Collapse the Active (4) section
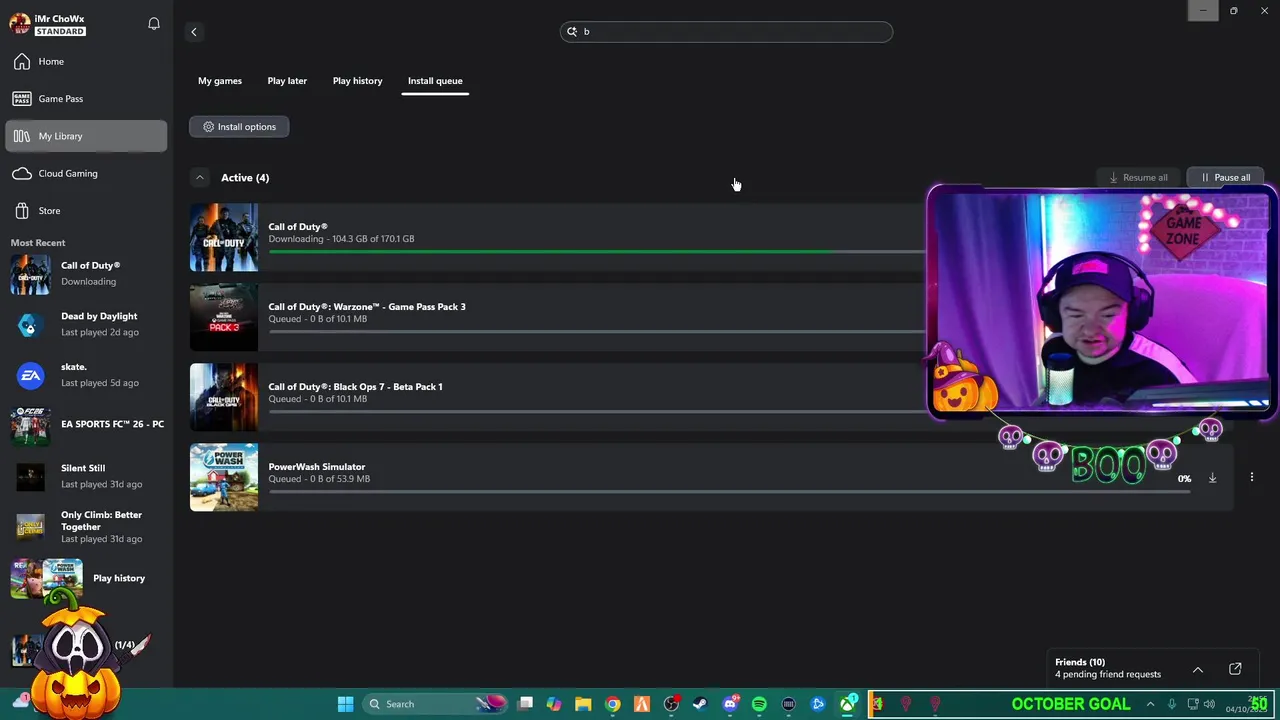The width and height of the screenshot is (1280, 720). pos(200,178)
